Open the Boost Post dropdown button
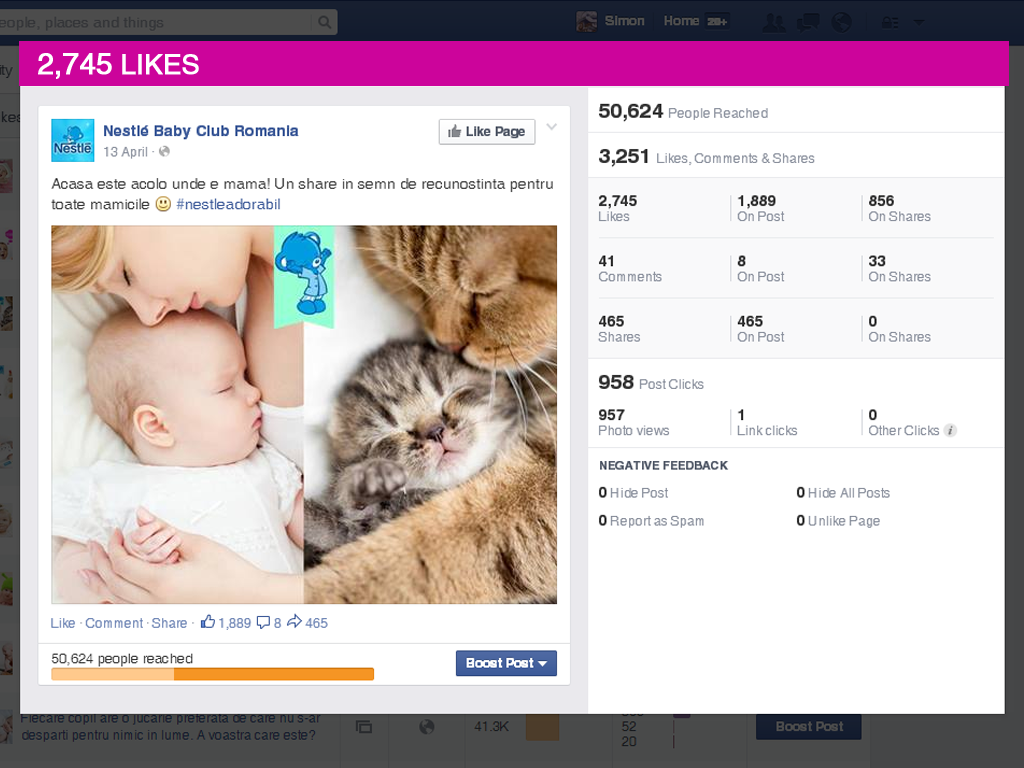1024x768 pixels. (506, 663)
